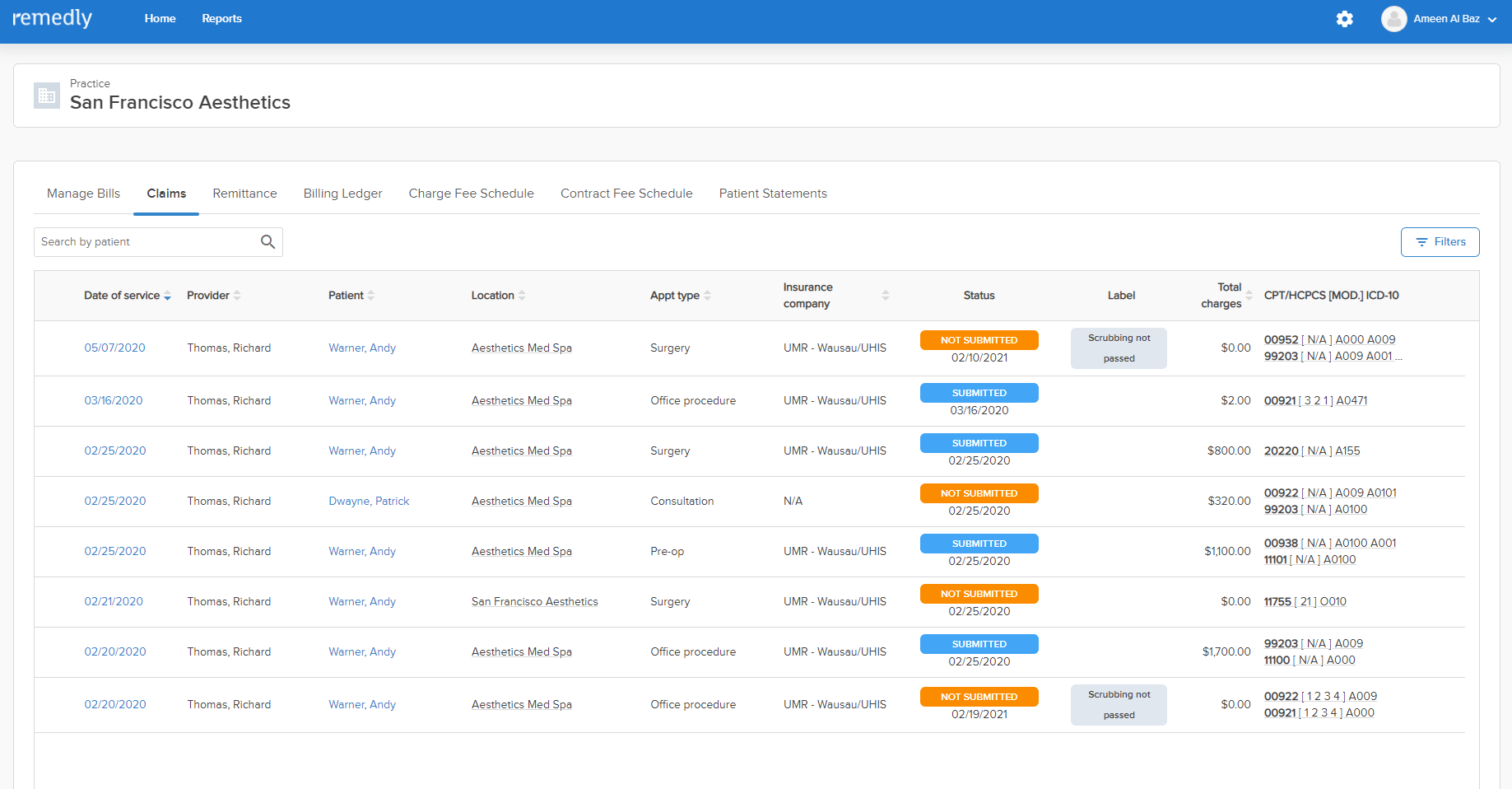The width and height of the screenshot is (1512, 789).
Task: Sort by Provider column
Action: point(213,296)
